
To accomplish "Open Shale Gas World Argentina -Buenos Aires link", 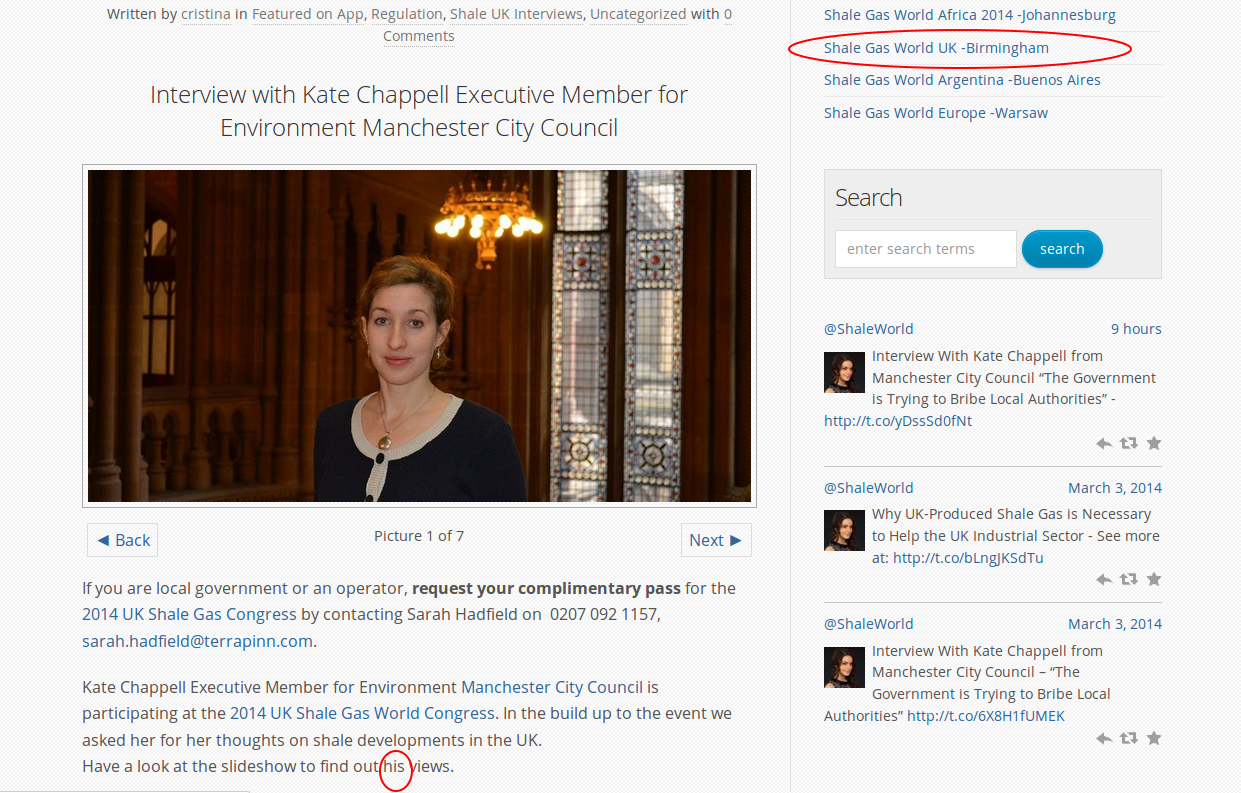I will [x=962, y=80].
